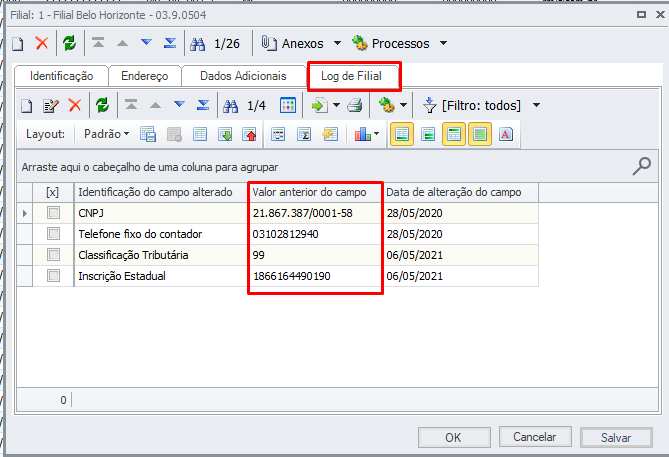Go to last record in top toolbar
Image resolution: width=669 pixels, height=457 pixels.
click(x=170, y=43)
